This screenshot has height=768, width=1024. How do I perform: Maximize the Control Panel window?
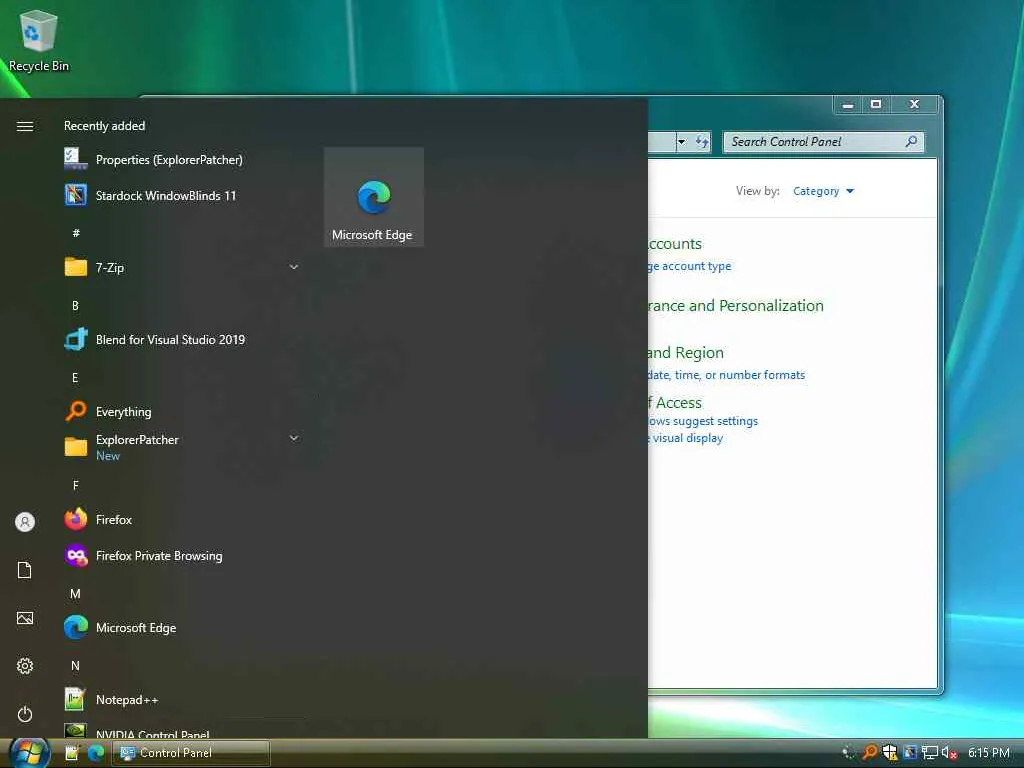tap(876, 104)
